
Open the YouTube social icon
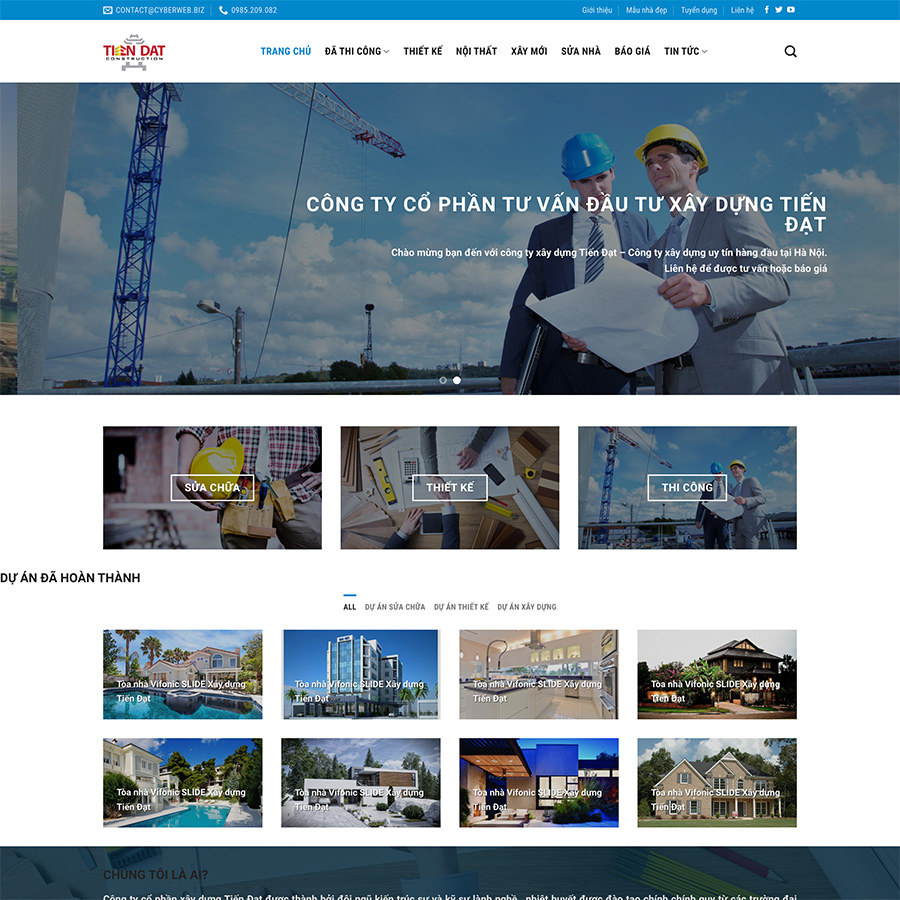[791, 10]
